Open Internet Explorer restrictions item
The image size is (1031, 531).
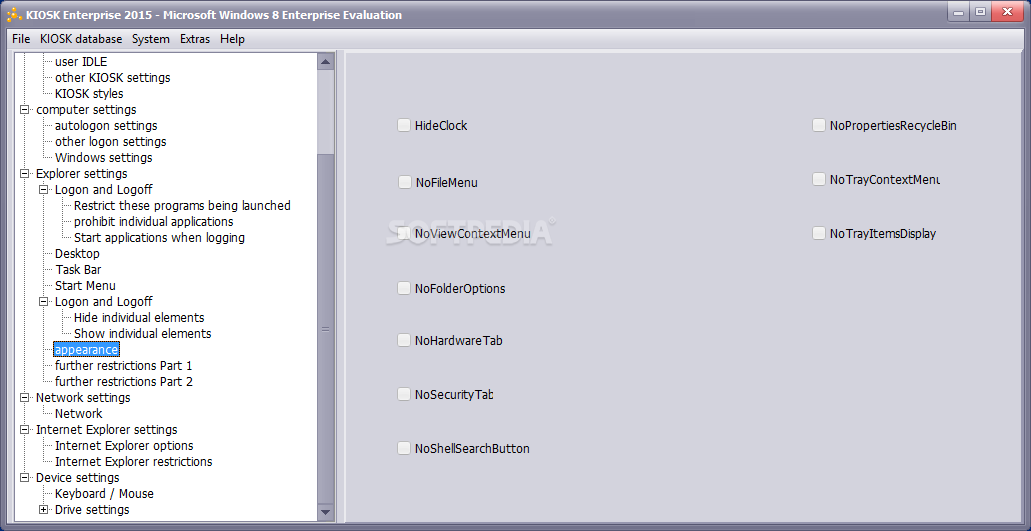point(133,461)
